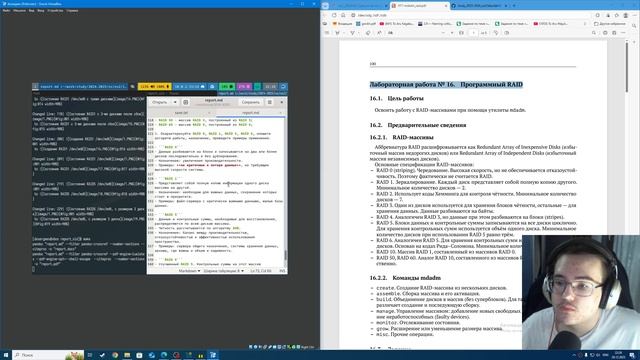Open the Edge sidebar search icon
640x360 pixels.
coord(634,25)
